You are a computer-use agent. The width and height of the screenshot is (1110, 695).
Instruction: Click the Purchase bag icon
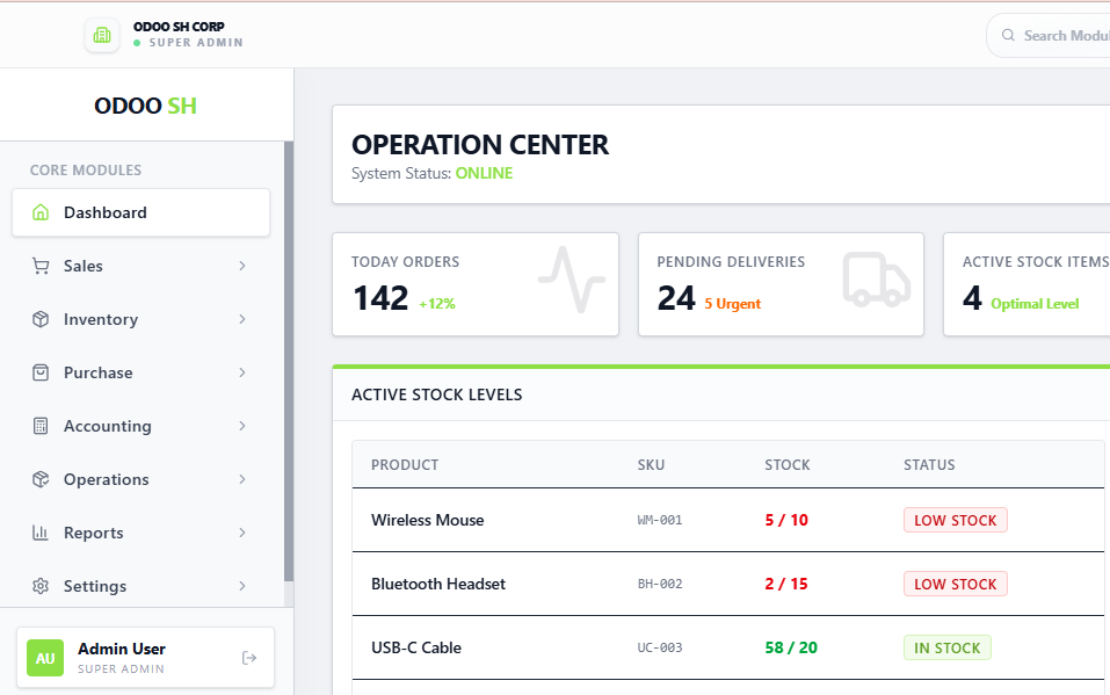[40, 372]
